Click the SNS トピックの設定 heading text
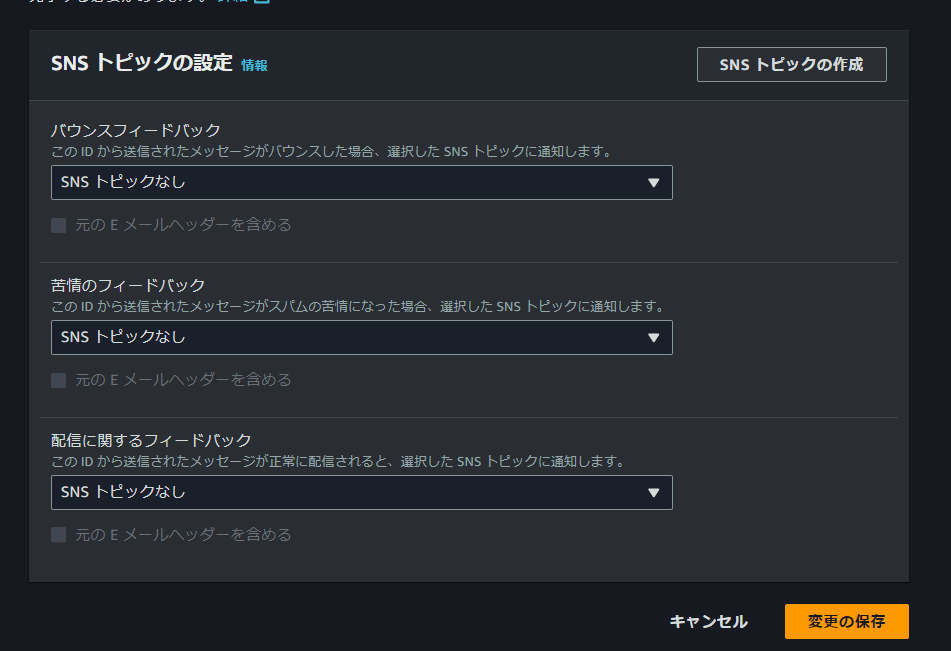Screen dimensions: 951x651 142,62
